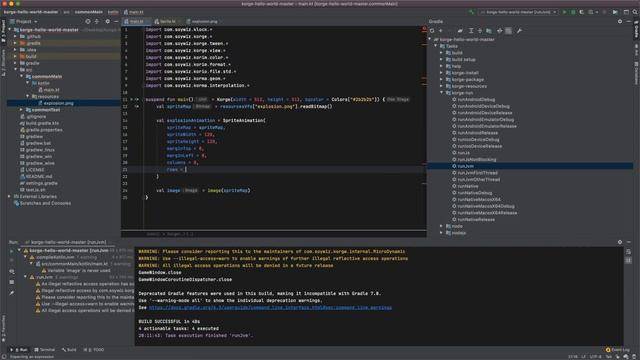The height and width of the screenshot is (360, 640).
Task: Select main.kt in Project tree
Action: pyautogui.click(x=51, y=90)
